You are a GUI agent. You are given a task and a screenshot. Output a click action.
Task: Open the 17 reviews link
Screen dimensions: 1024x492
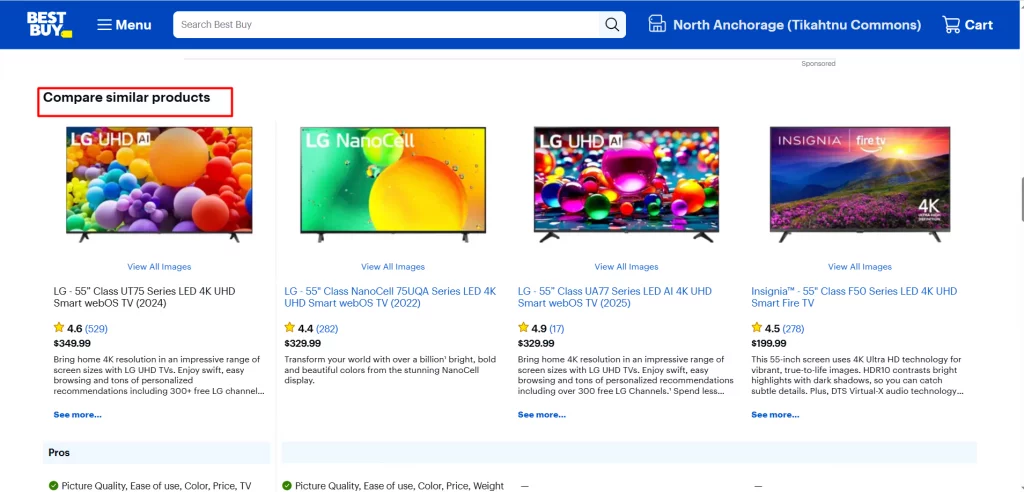click(x=557, y=329)
